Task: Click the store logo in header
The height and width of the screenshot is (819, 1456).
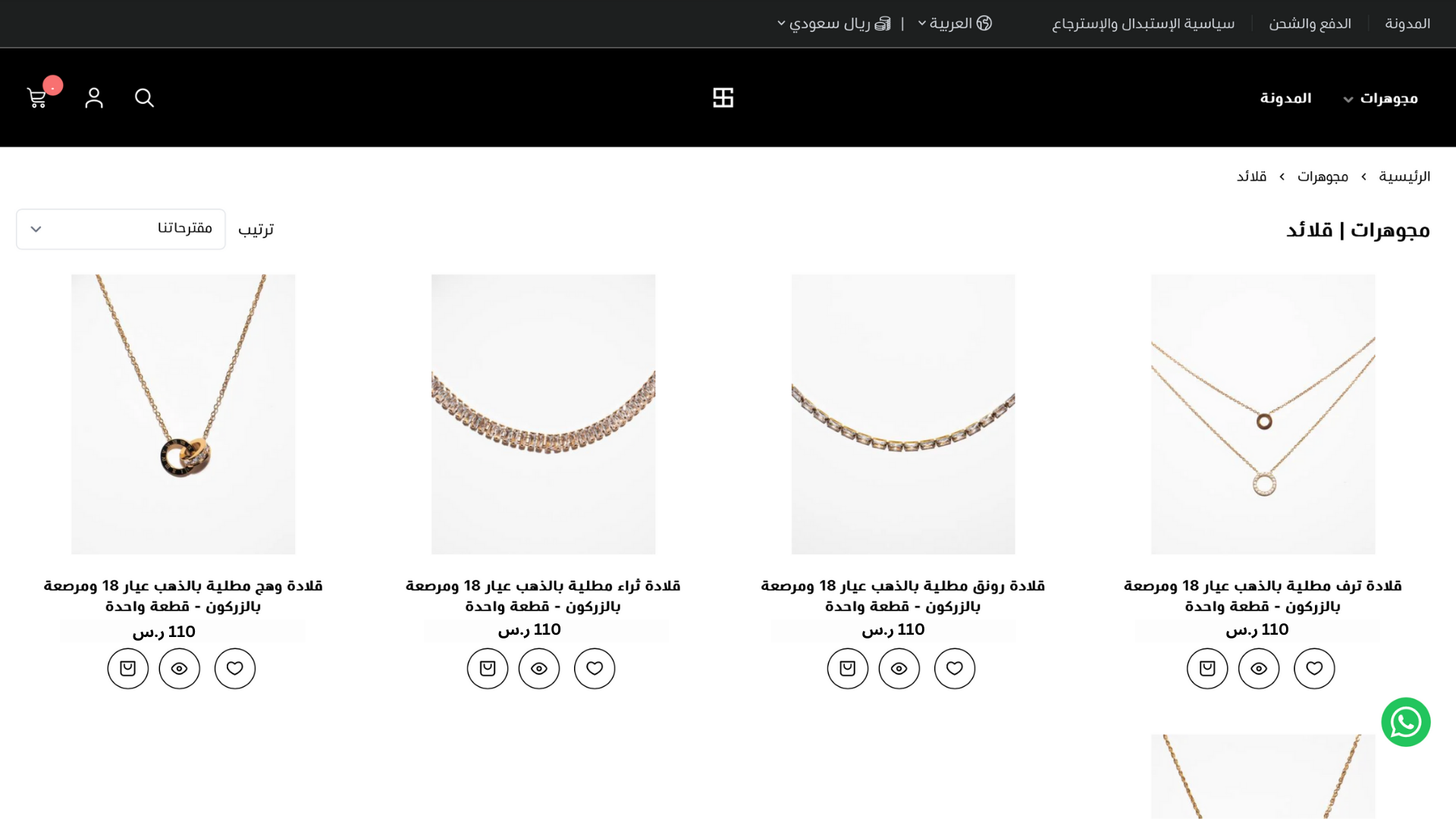Action: point(723,98)
